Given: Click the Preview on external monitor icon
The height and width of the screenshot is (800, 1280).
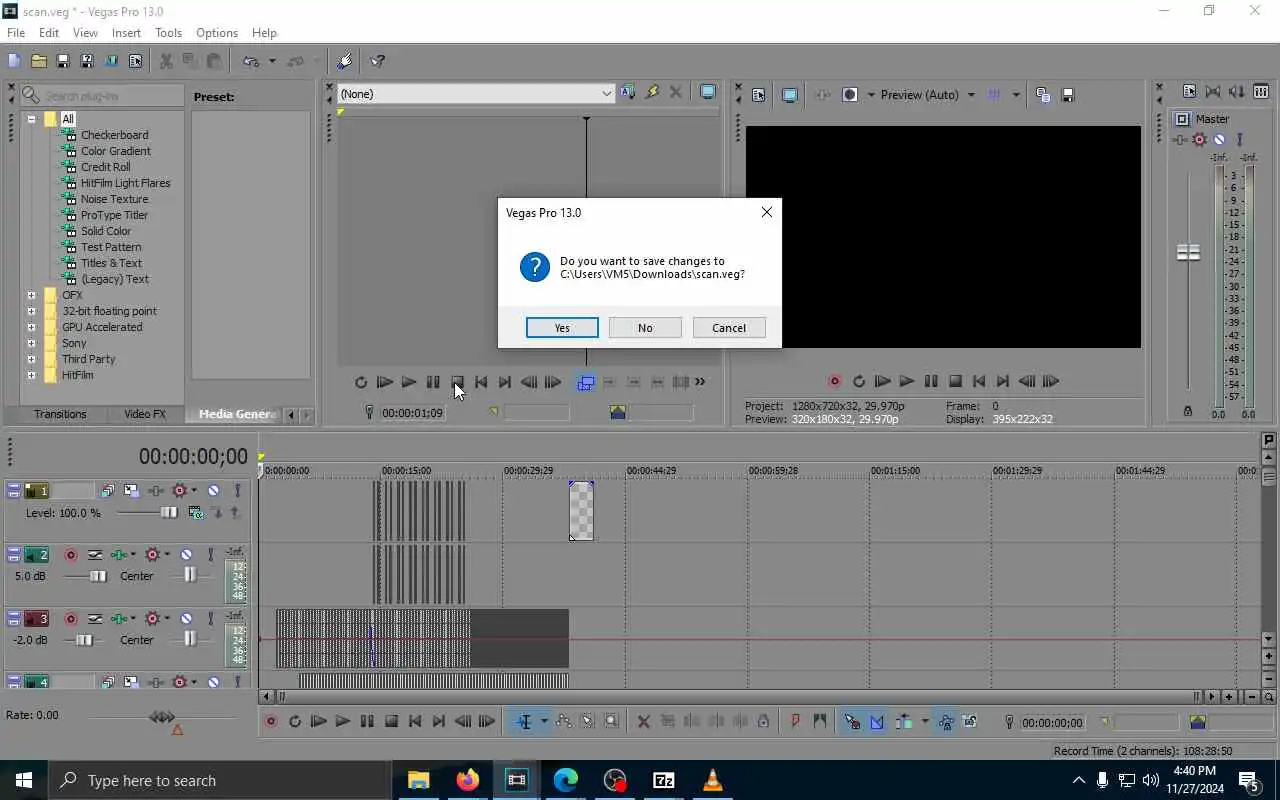Looking at the screenshot, I should point(789,95).
